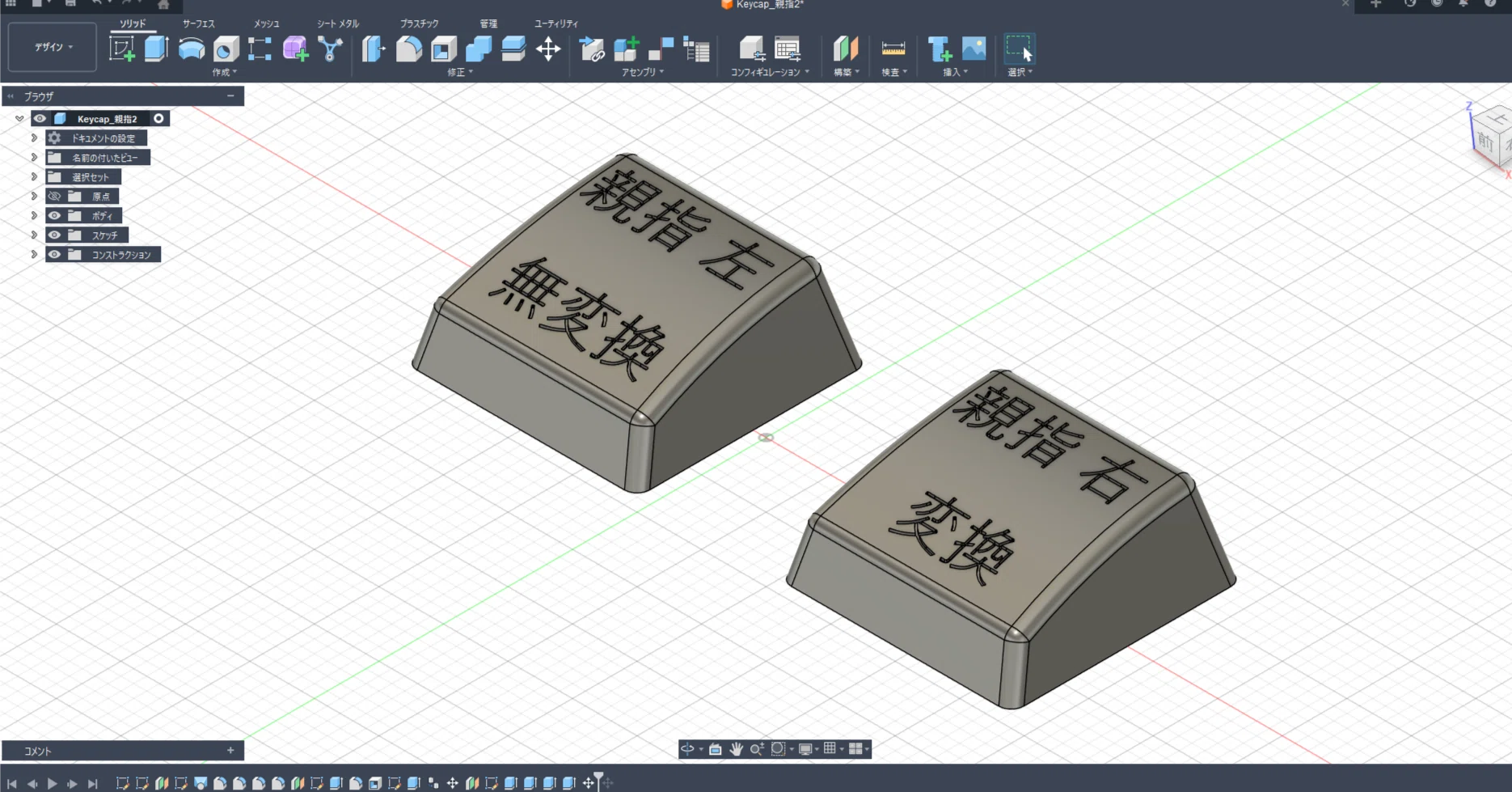Open the 作成 dropdown menu
1512x792 pixels.
pos(225,72)
